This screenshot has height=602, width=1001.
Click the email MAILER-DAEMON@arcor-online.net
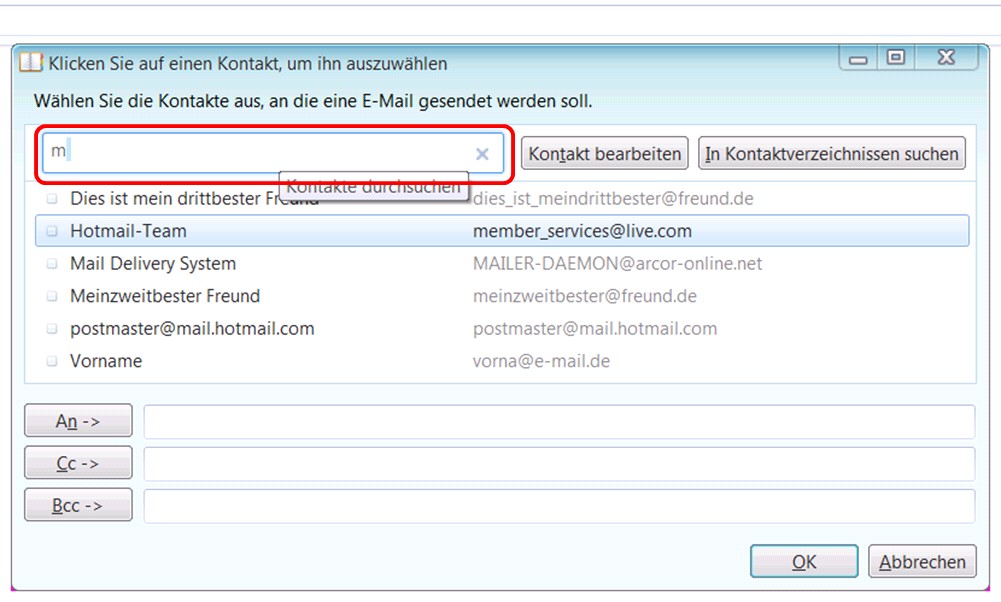point(617,264)
